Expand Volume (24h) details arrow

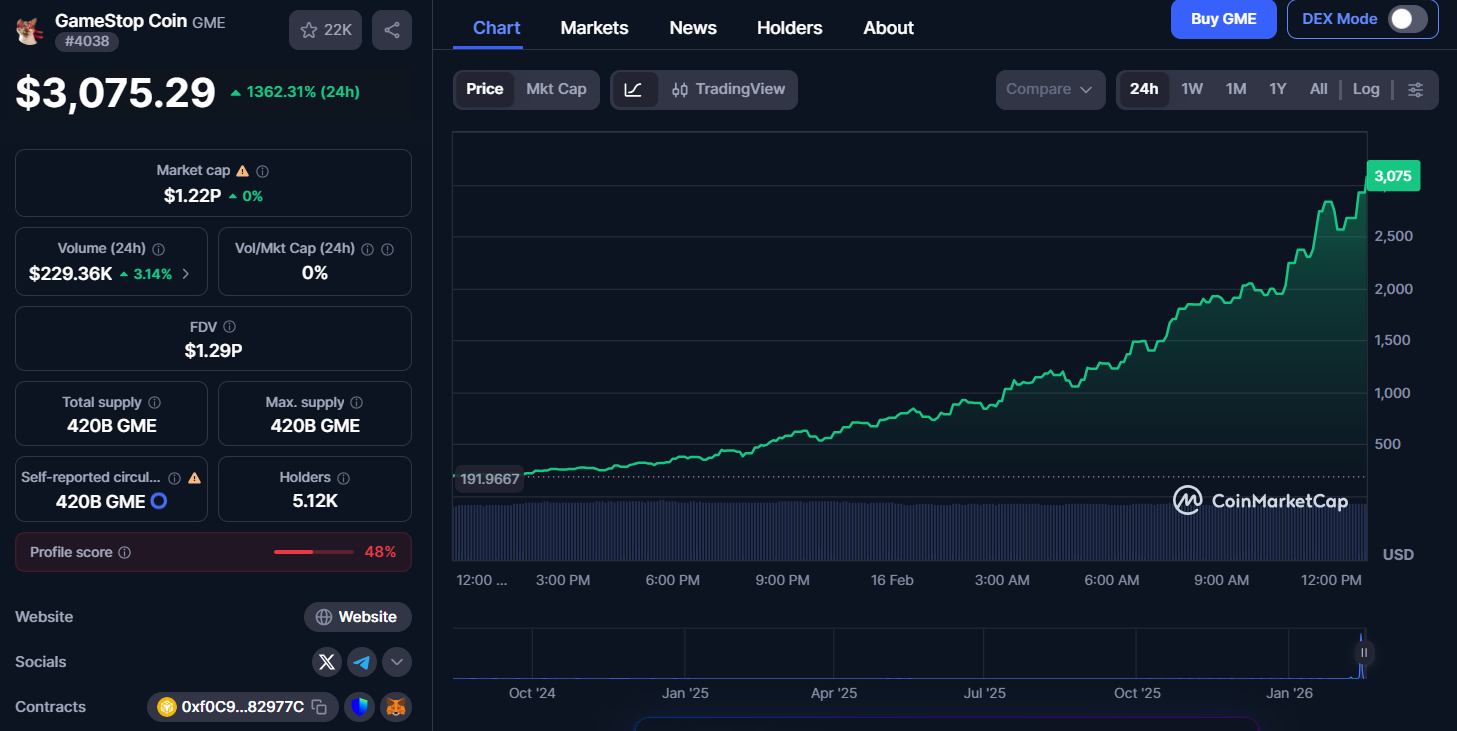point(185,274)
